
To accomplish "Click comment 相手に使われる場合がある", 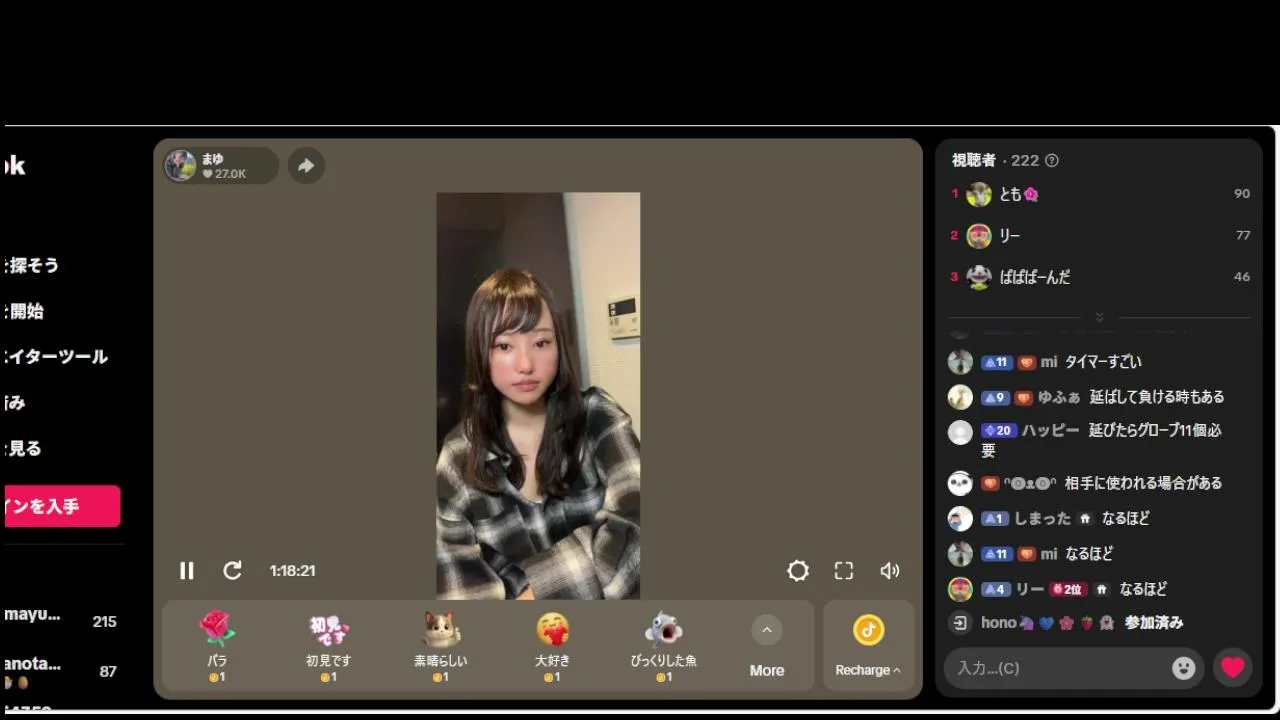I will pos(1143,483).
